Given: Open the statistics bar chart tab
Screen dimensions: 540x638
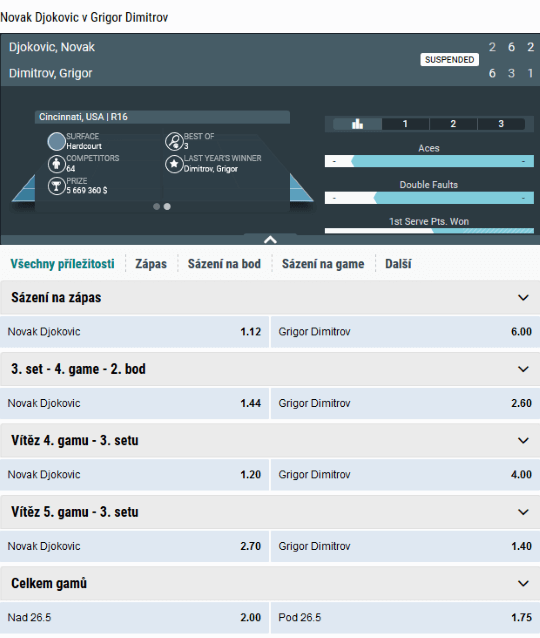Looking at the screenshot, I should tap(357, 124).
